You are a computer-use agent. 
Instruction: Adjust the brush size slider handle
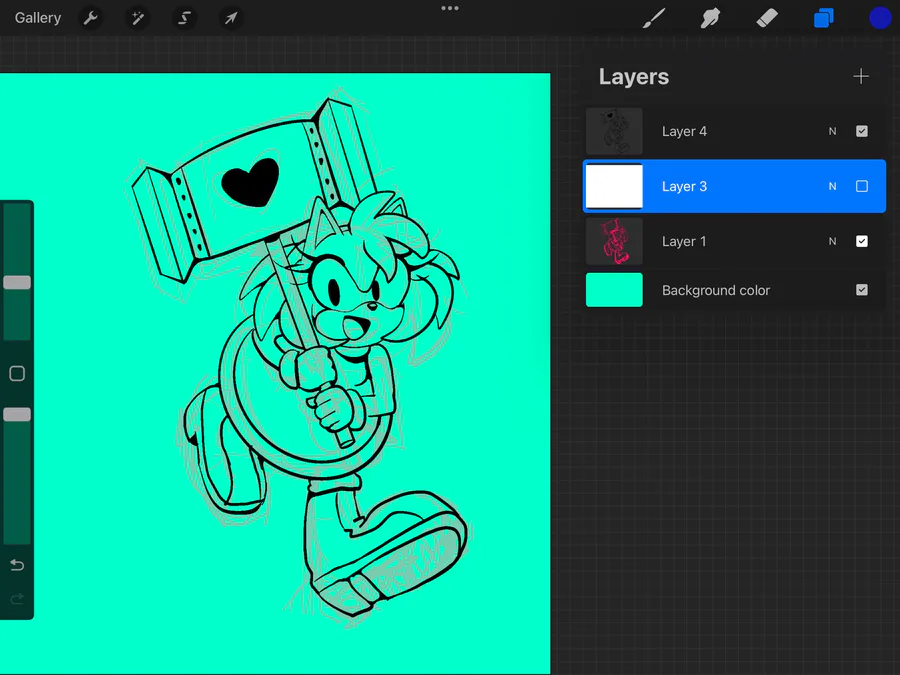(x=17, y=282)
